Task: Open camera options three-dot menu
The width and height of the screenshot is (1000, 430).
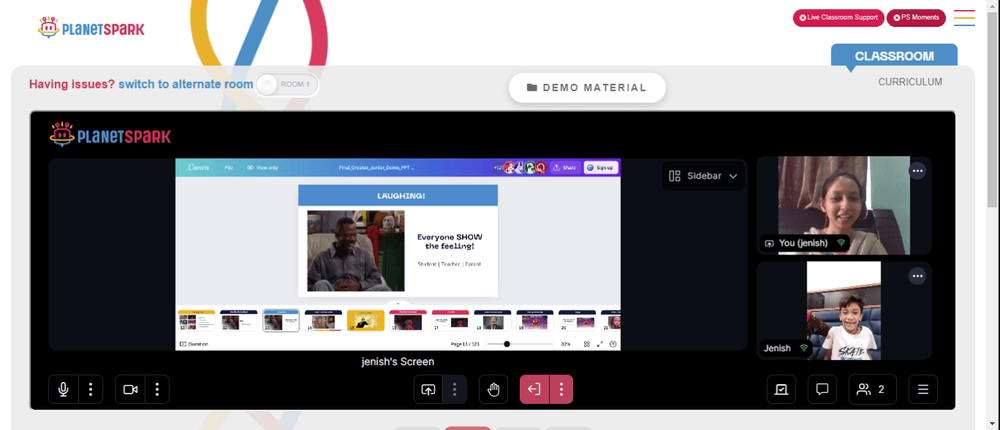Action: (x=158, y=389)
